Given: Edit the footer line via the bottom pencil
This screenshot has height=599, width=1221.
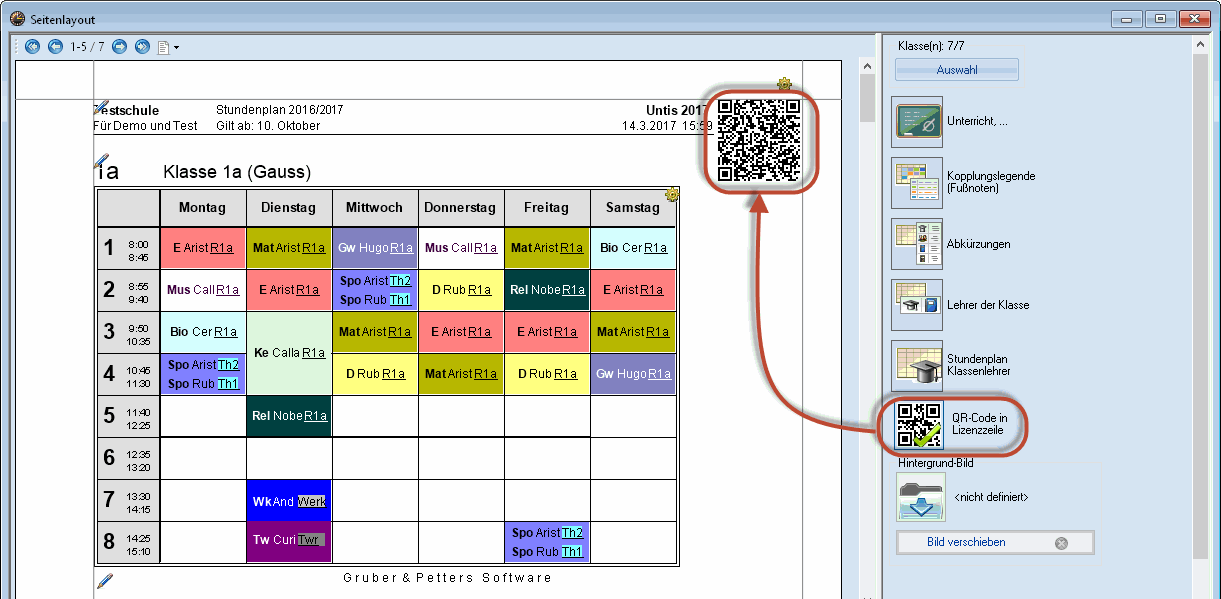Looking at the screenshot, I should [104, 580].
